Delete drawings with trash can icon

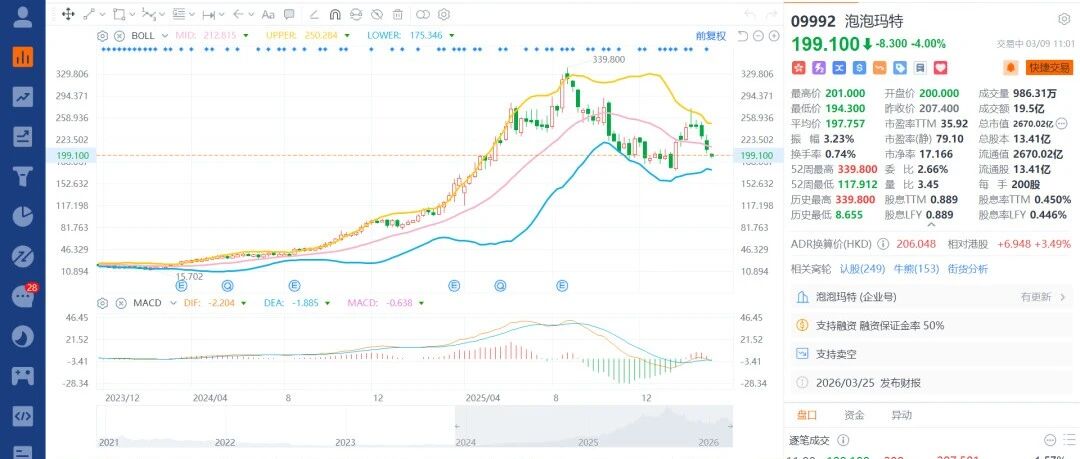(x=397, y=14)
